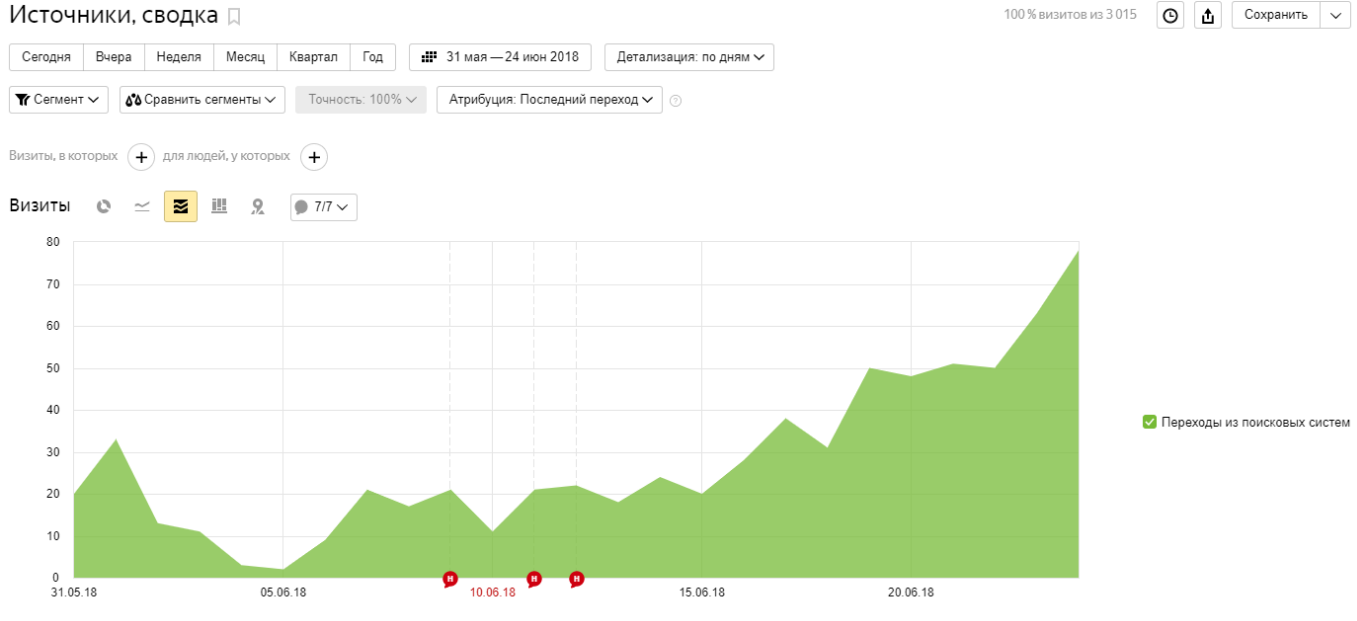
Task: Click the export share icon
Action: 1208,15
